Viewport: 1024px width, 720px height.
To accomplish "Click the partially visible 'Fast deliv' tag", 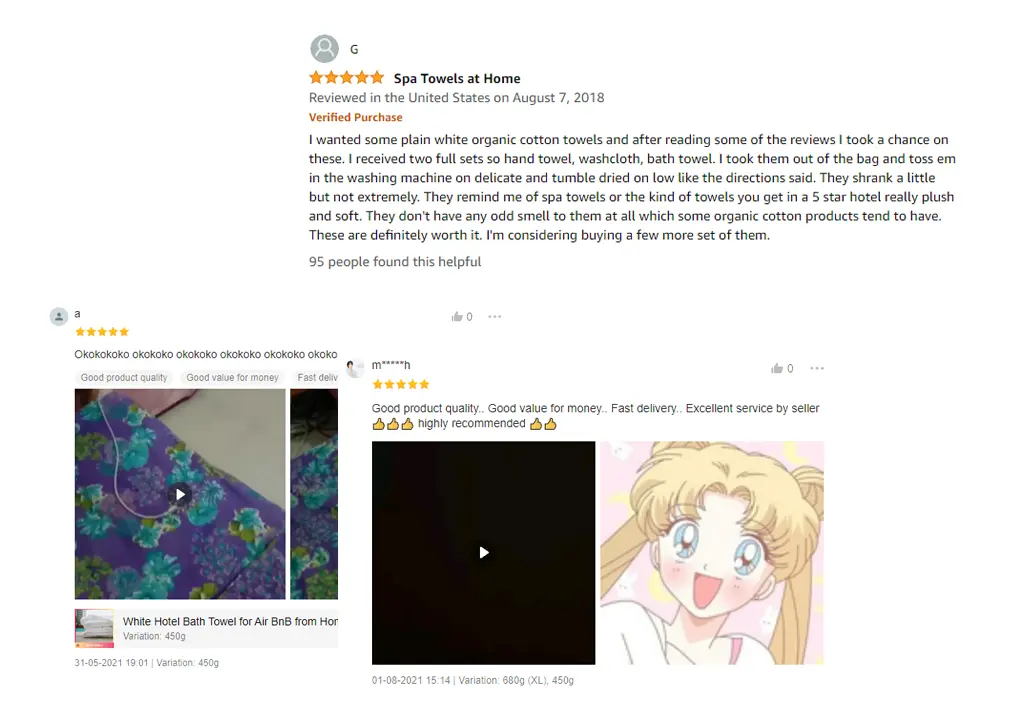I will coord(316,378).
